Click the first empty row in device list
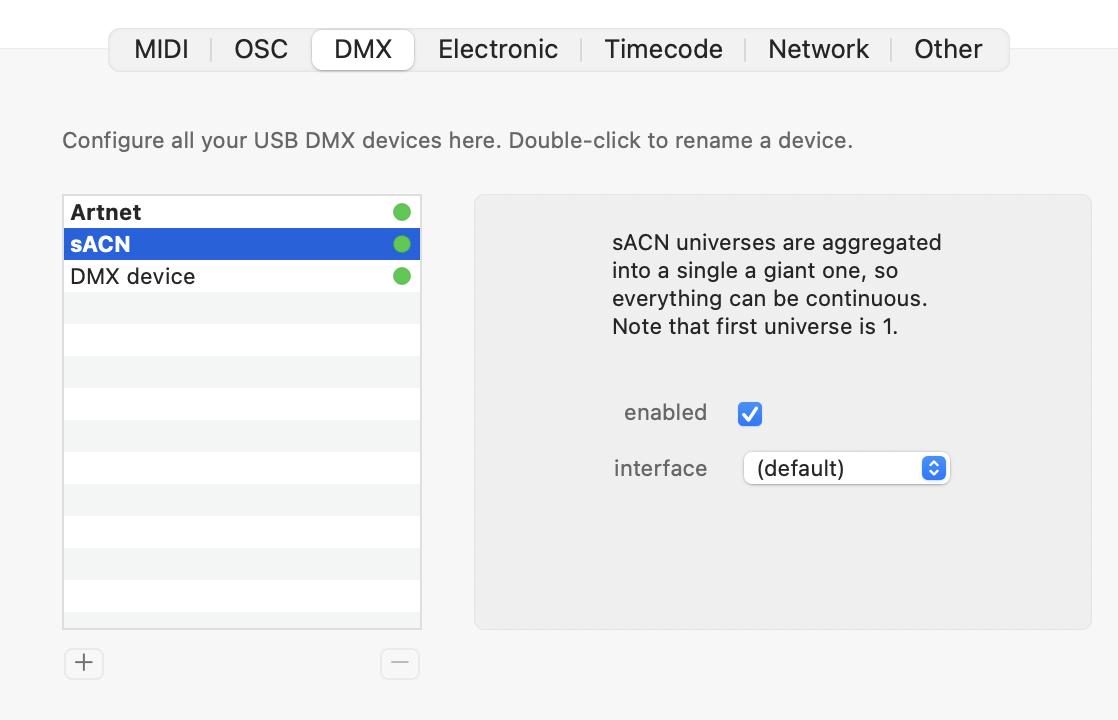Viewport: 1118px width, 720px height. coord(241,308)
